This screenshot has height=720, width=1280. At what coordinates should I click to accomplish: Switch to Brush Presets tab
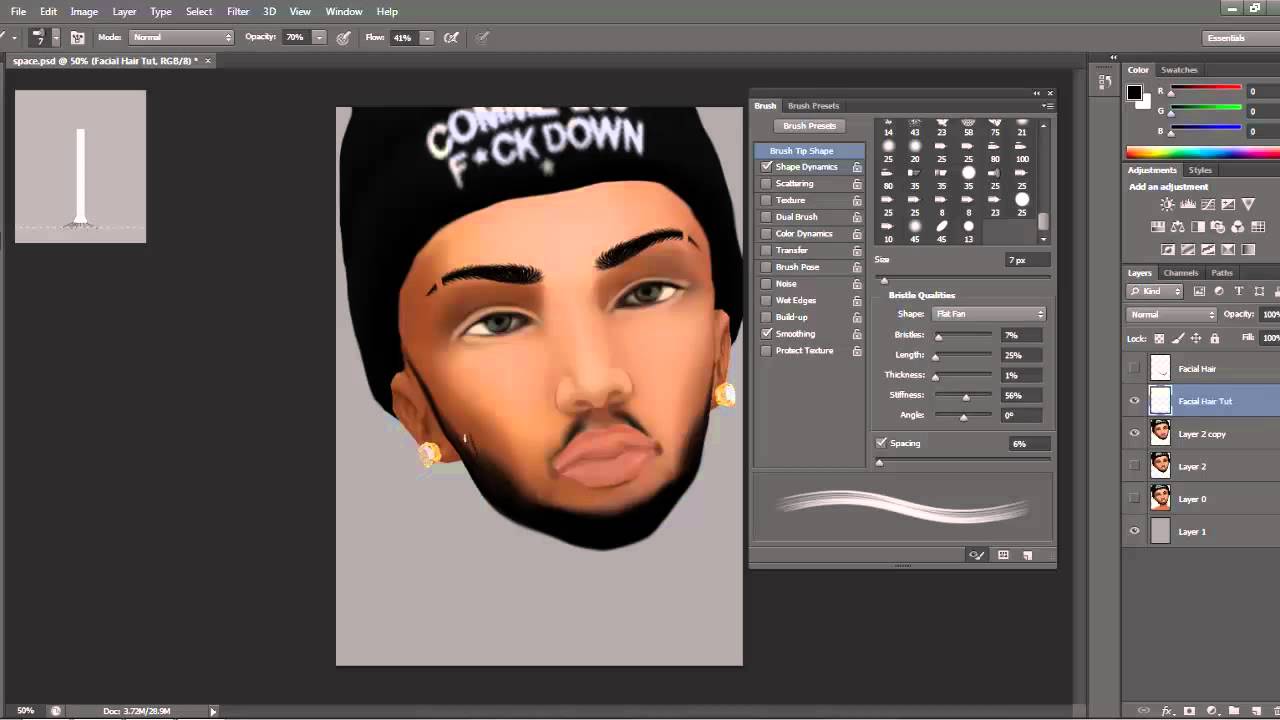click(x=813, y=105)
